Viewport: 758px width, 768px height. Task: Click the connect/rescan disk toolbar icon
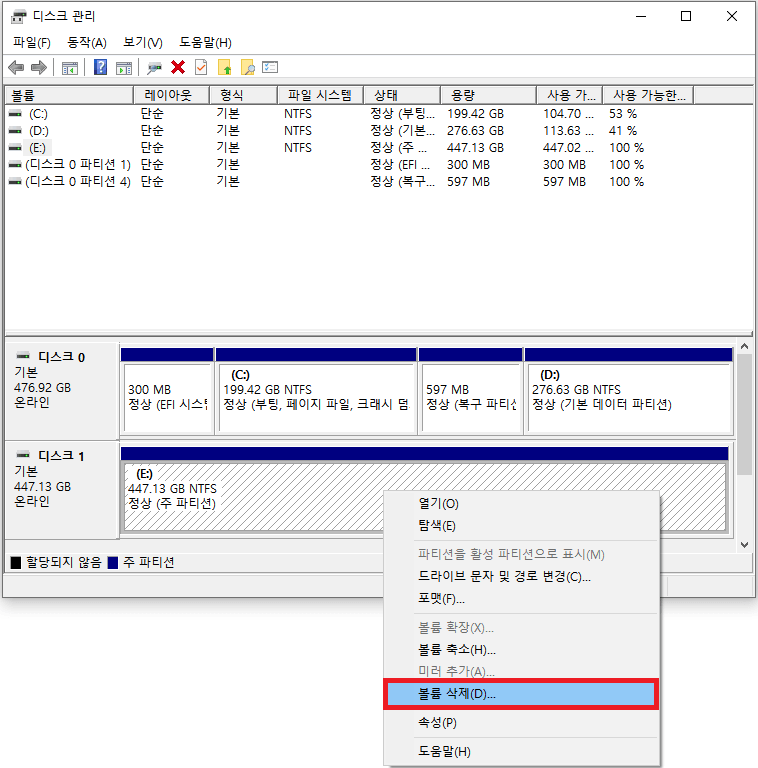(154, 68)
